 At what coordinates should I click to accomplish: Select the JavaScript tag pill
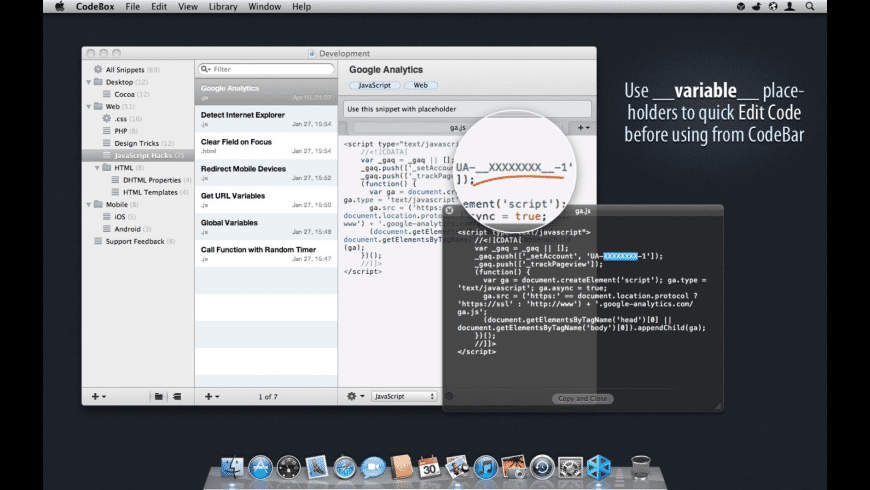coord(367,86)
